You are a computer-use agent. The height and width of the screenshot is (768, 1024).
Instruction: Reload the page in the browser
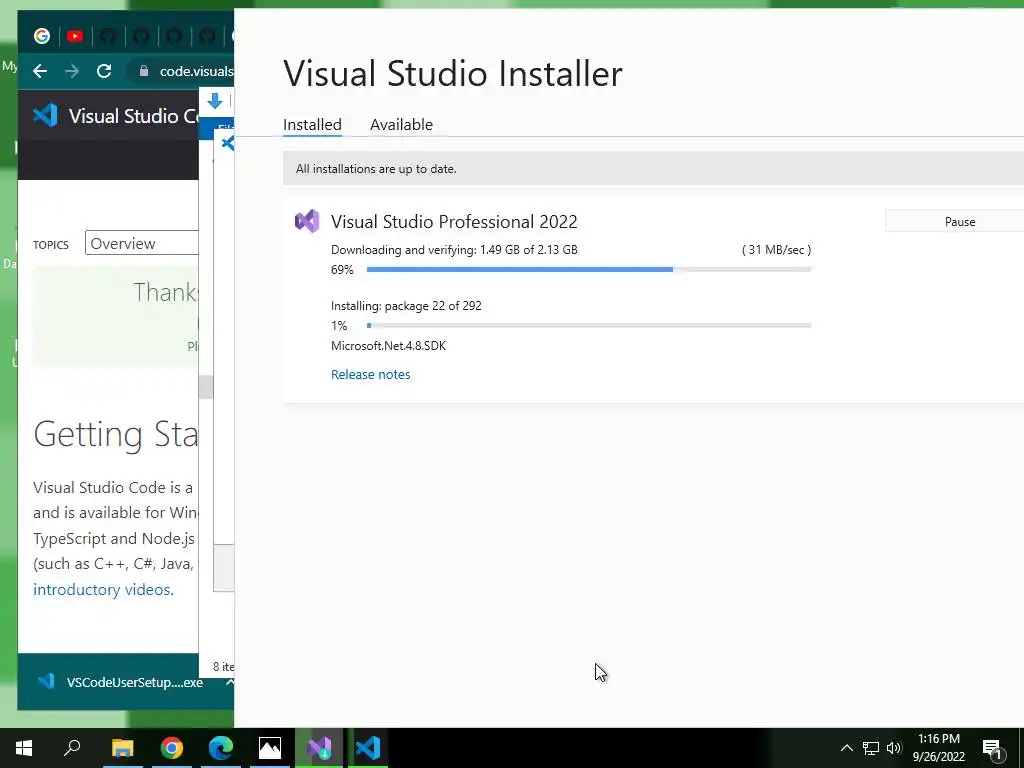pos(104,71)
